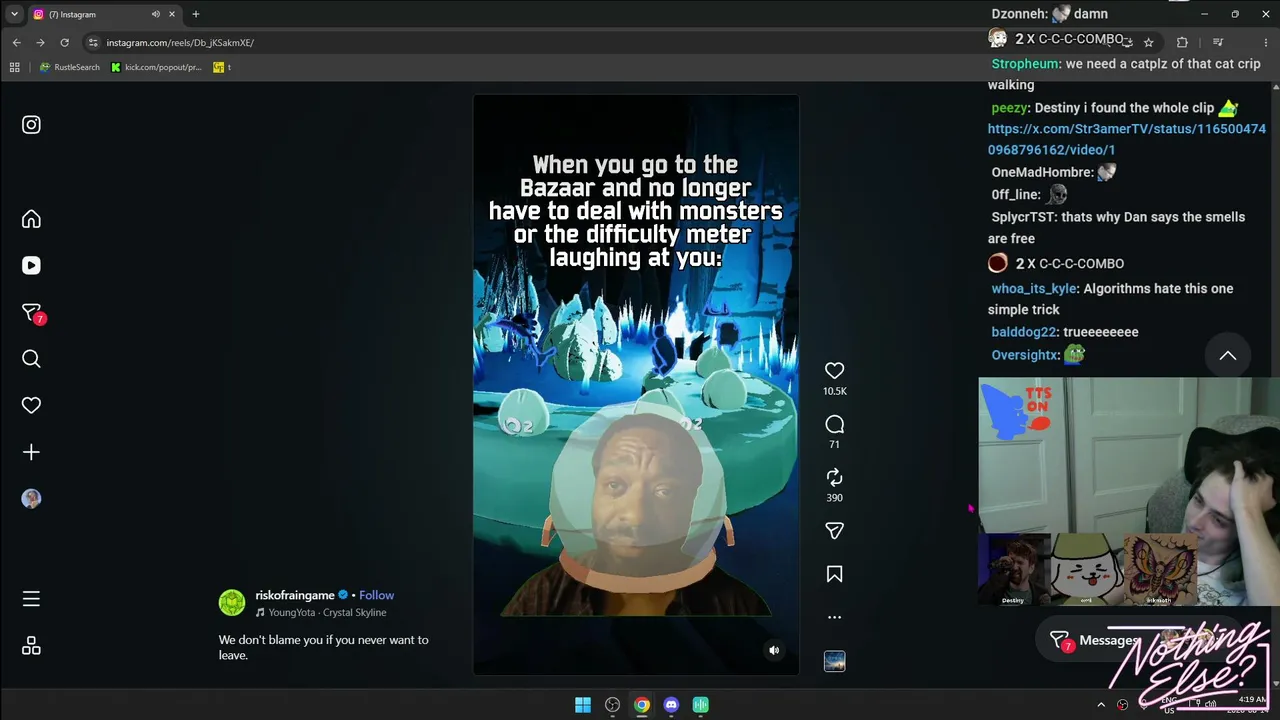Go back in browser history

[16, 42]
